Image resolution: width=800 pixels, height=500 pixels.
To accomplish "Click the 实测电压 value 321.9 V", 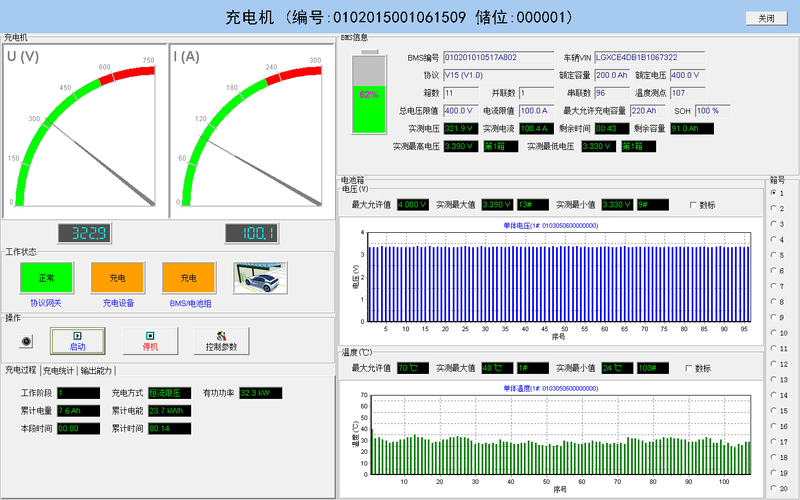I will click(x=461, y=129).
